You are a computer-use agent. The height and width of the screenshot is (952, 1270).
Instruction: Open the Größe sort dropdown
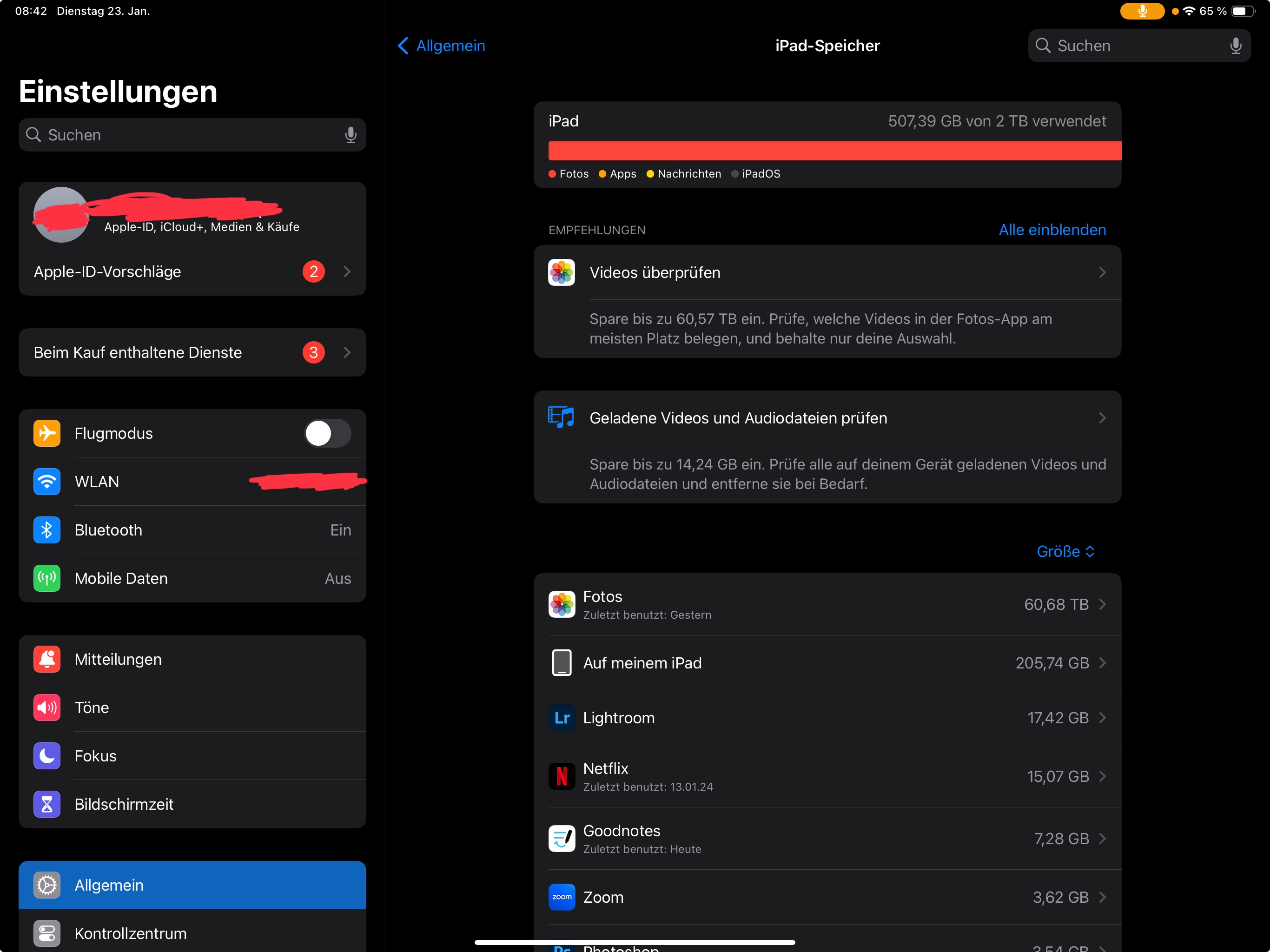coord(1065,551)
